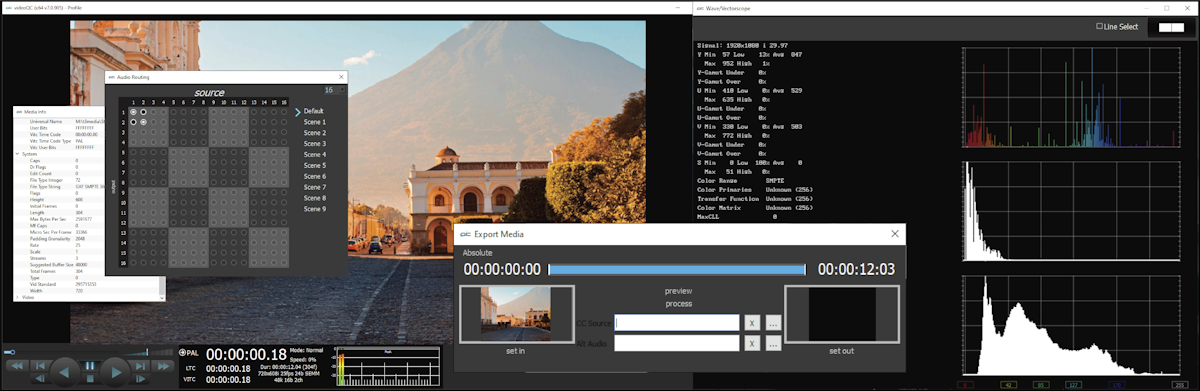1200x391 pixels.
Task: Select Scene 9 in Audio Routing
Action: 315,209
